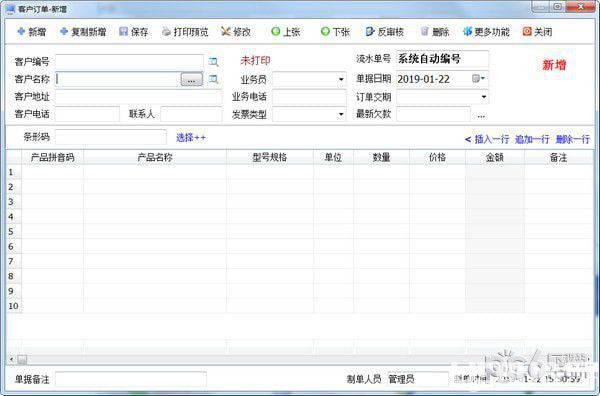The height and width of the screenshot is (396, 600).
Task: Click the 数量 column header
Action: pyautogui.click(x=382, y=157)
